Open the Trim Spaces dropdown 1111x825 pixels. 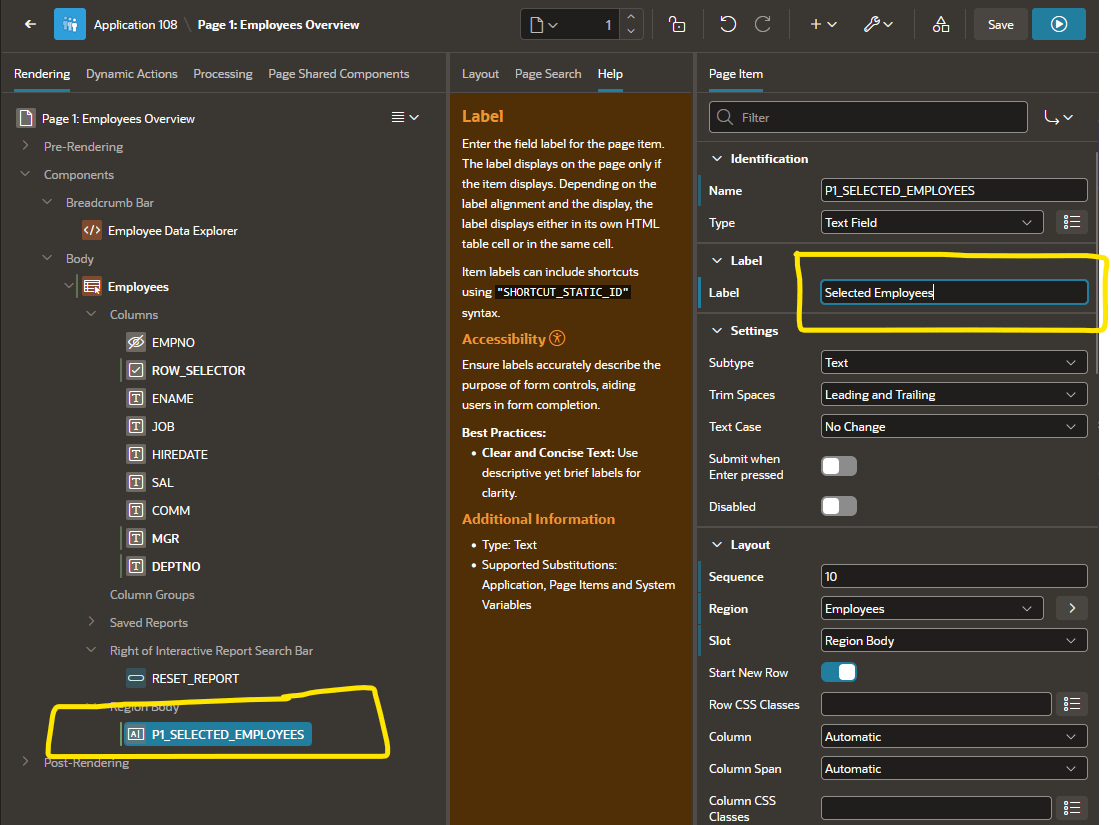pos(954,395)
